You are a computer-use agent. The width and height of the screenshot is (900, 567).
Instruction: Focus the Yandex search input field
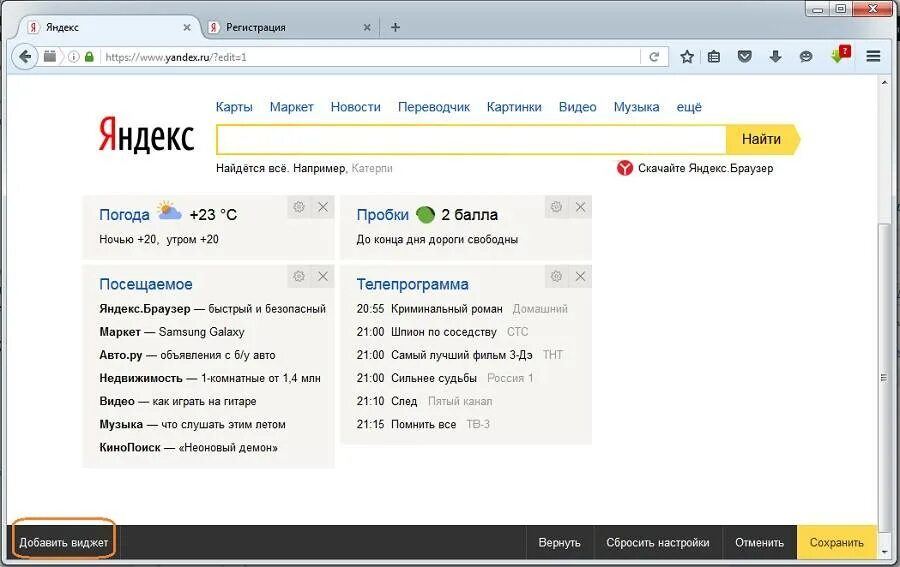pyautogui.click(x=471, y=139)
